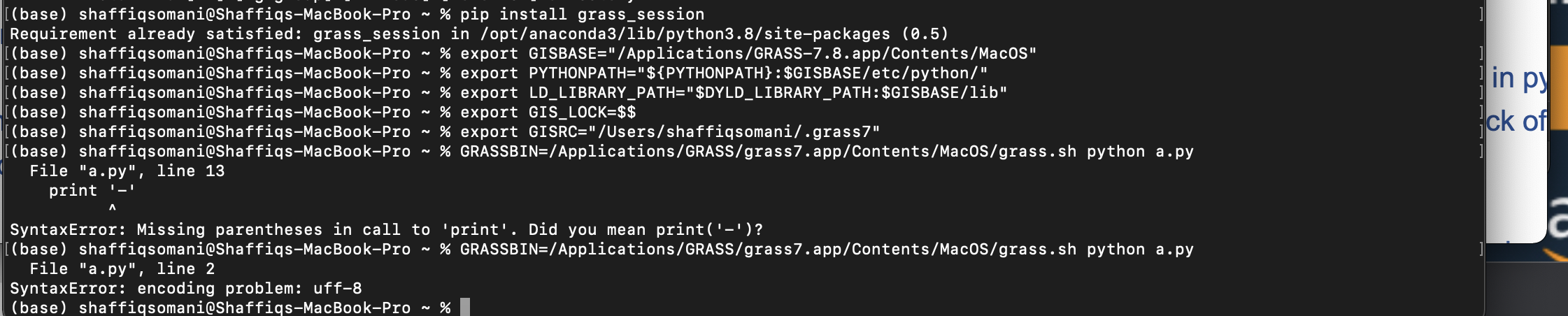Click the second GRASSBIN python a.py command

click(827, 249)
